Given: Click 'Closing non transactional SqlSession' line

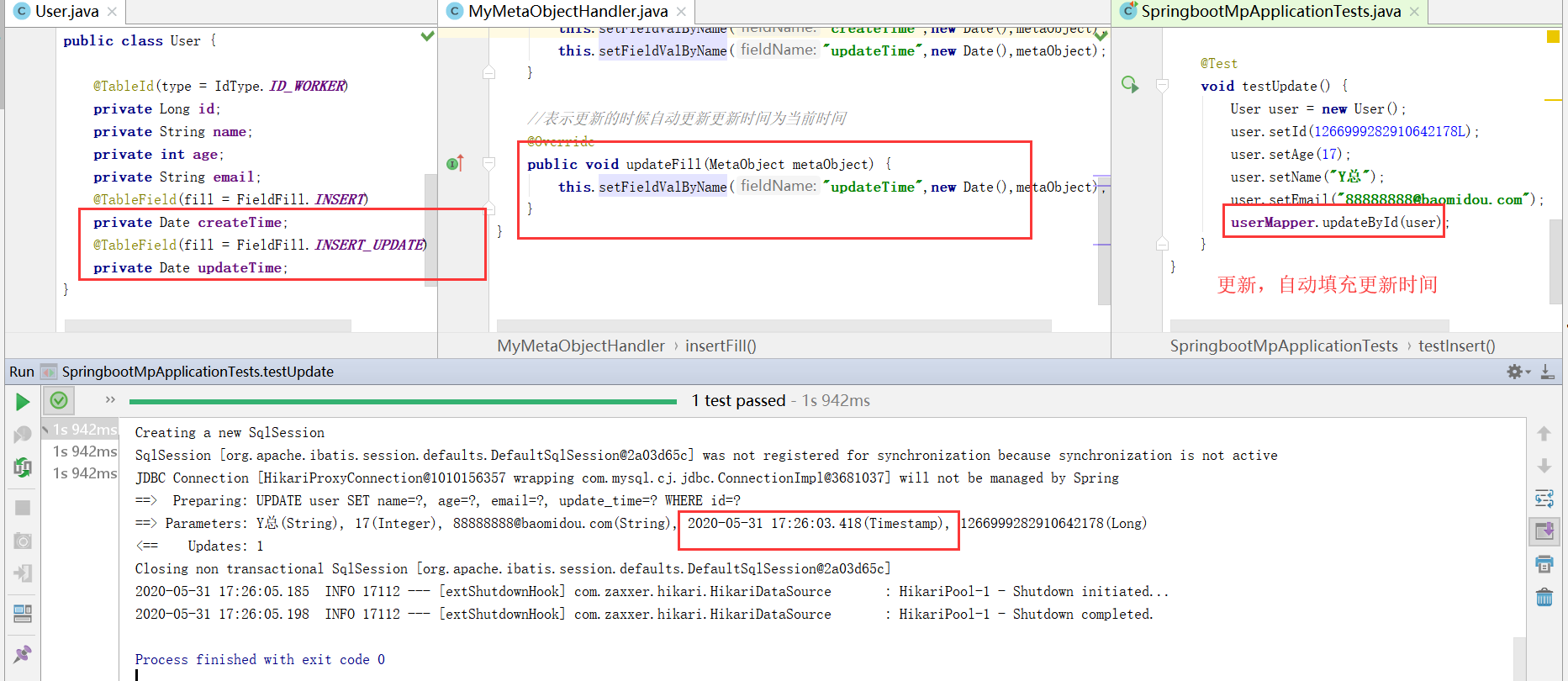Looking at the screenshot, I should click(513, 569).
